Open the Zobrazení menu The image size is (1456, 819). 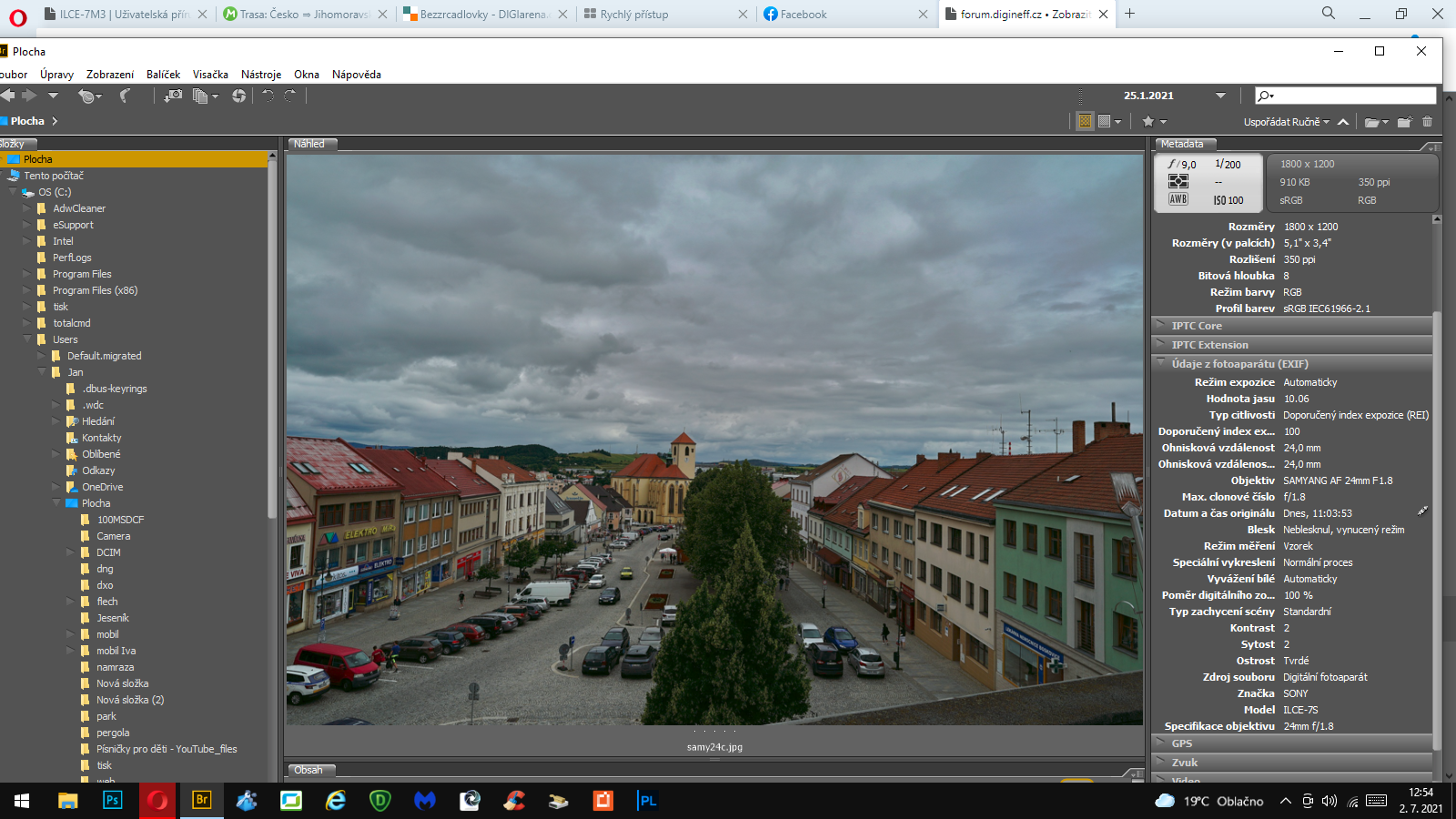click(x=110, y=75)
